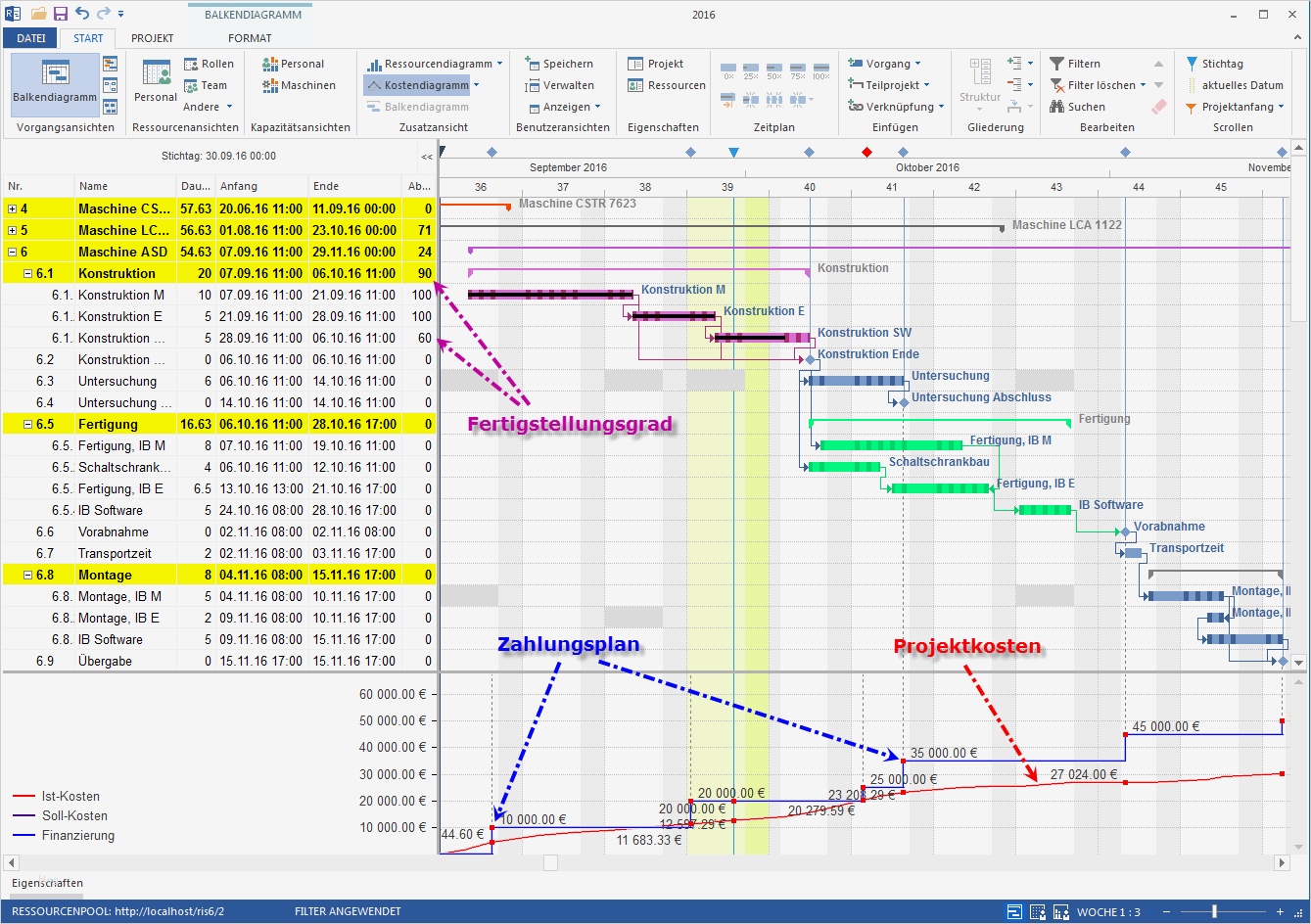Collapse the table pane with << button
Screen dimensions: 1311x924
[x=427, y=157]
